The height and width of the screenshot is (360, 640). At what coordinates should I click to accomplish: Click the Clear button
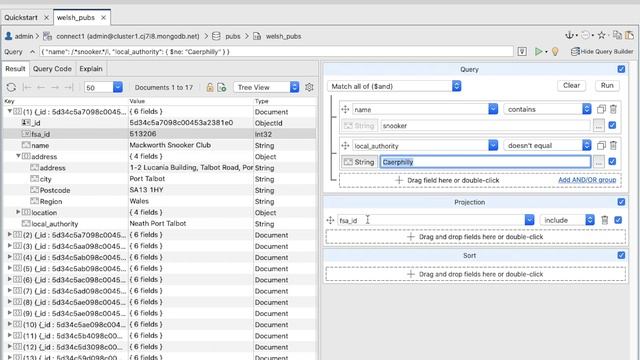click(571, 85)
